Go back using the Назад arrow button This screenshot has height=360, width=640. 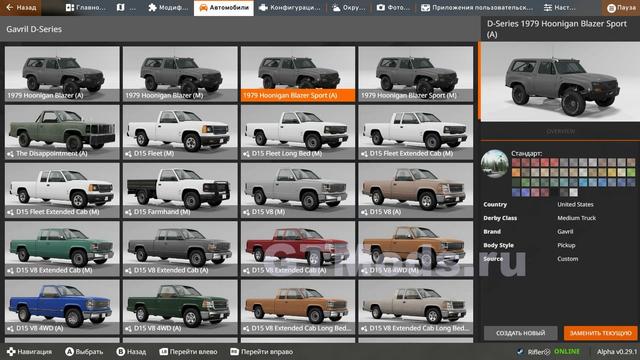point(20,7)
